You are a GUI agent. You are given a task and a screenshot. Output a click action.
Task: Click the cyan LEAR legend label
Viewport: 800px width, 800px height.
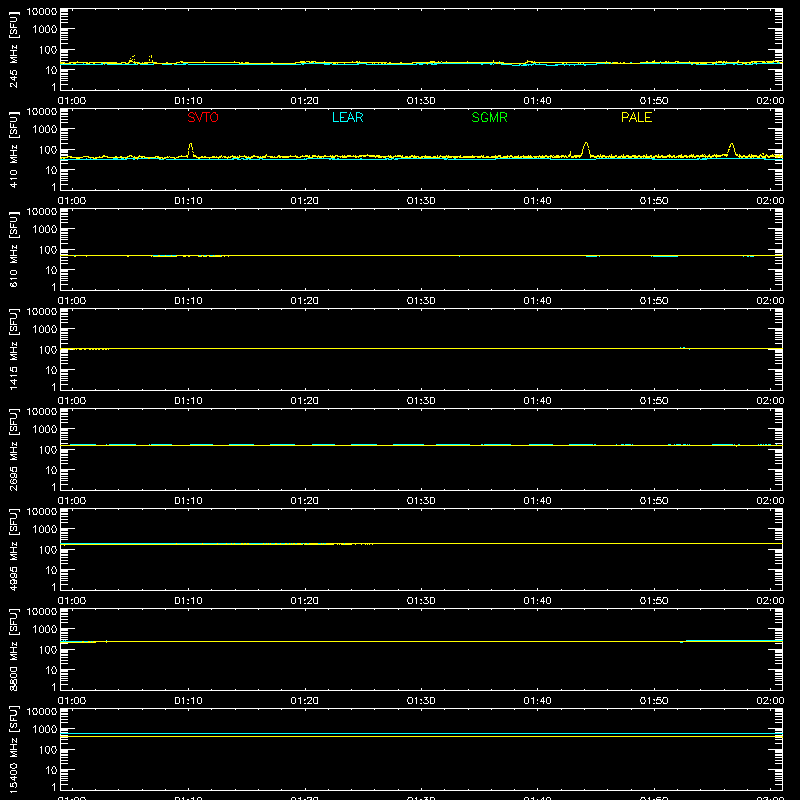pyautogui.click(x=347, y=117)
